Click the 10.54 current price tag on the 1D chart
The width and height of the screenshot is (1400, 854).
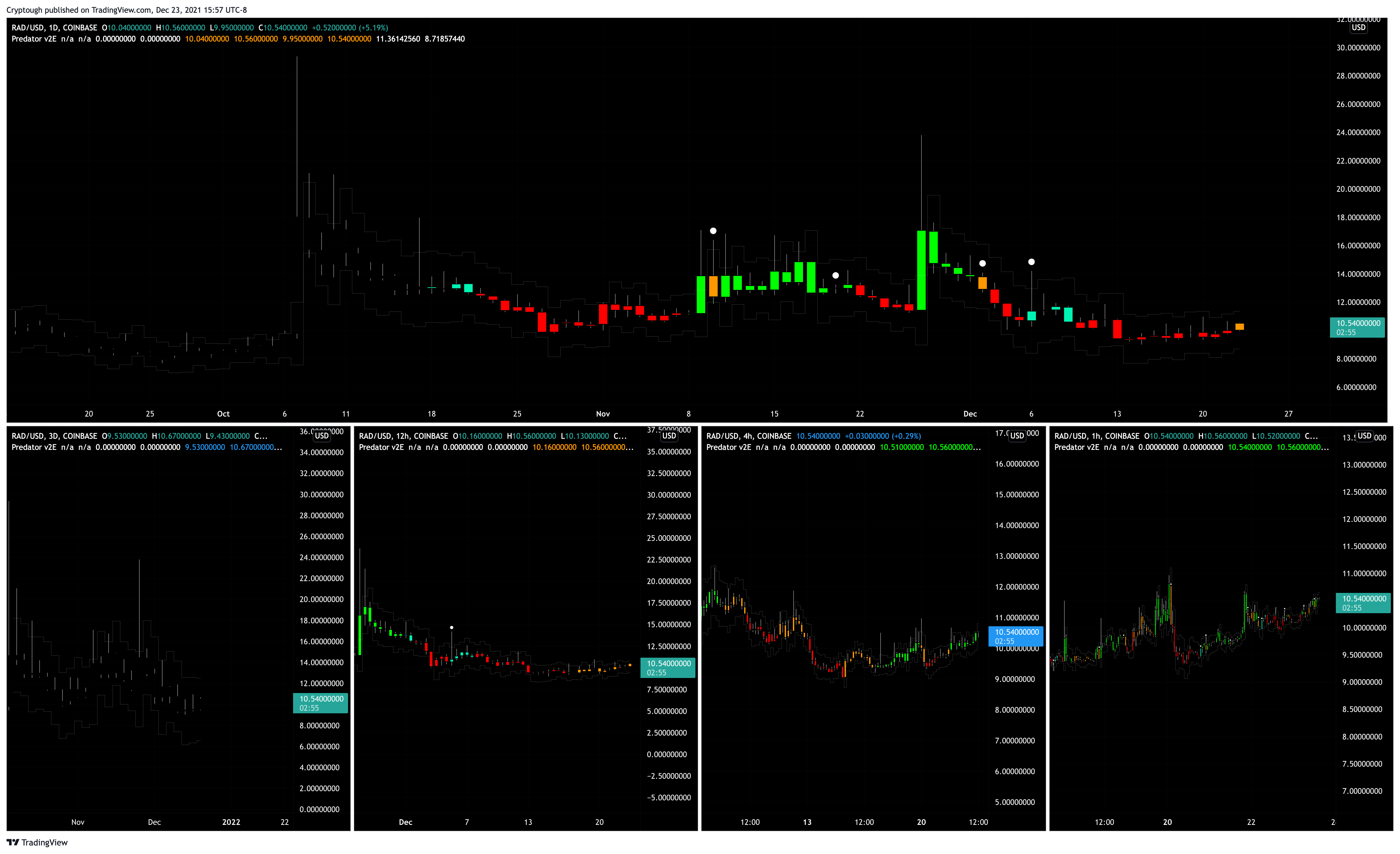(1357, 327)
